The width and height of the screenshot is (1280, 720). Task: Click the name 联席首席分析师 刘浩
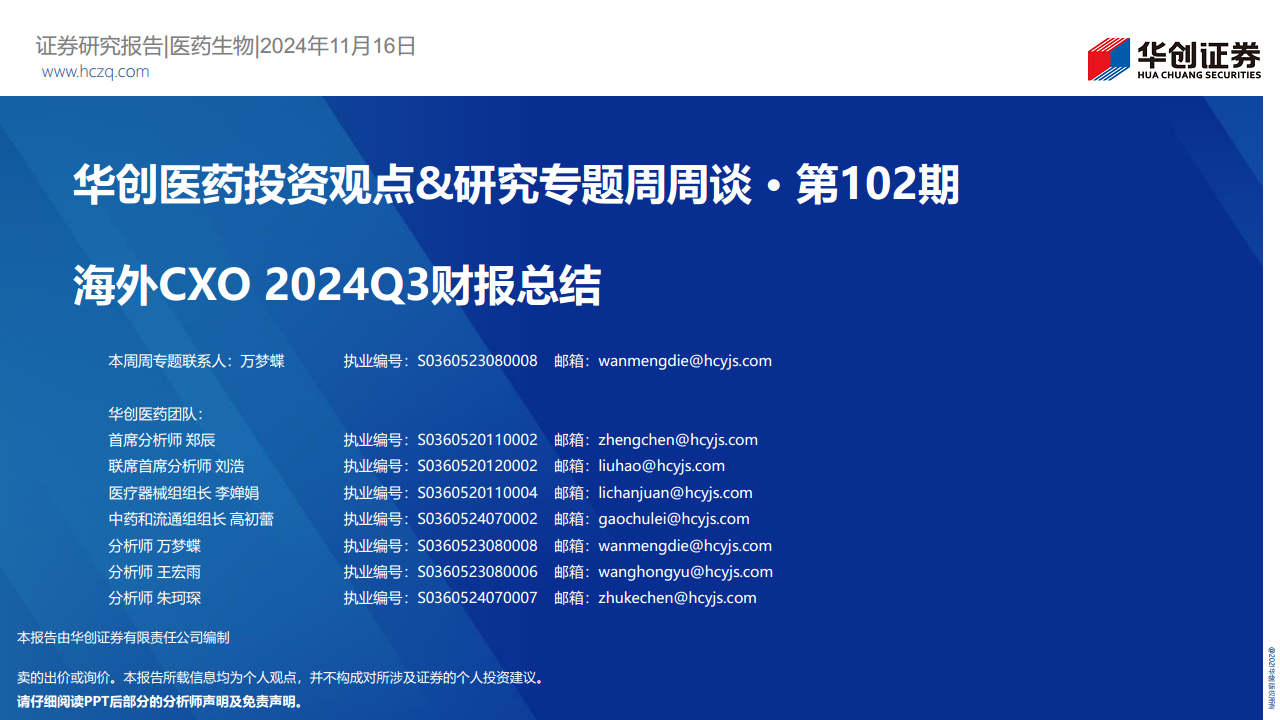point(176,466)
